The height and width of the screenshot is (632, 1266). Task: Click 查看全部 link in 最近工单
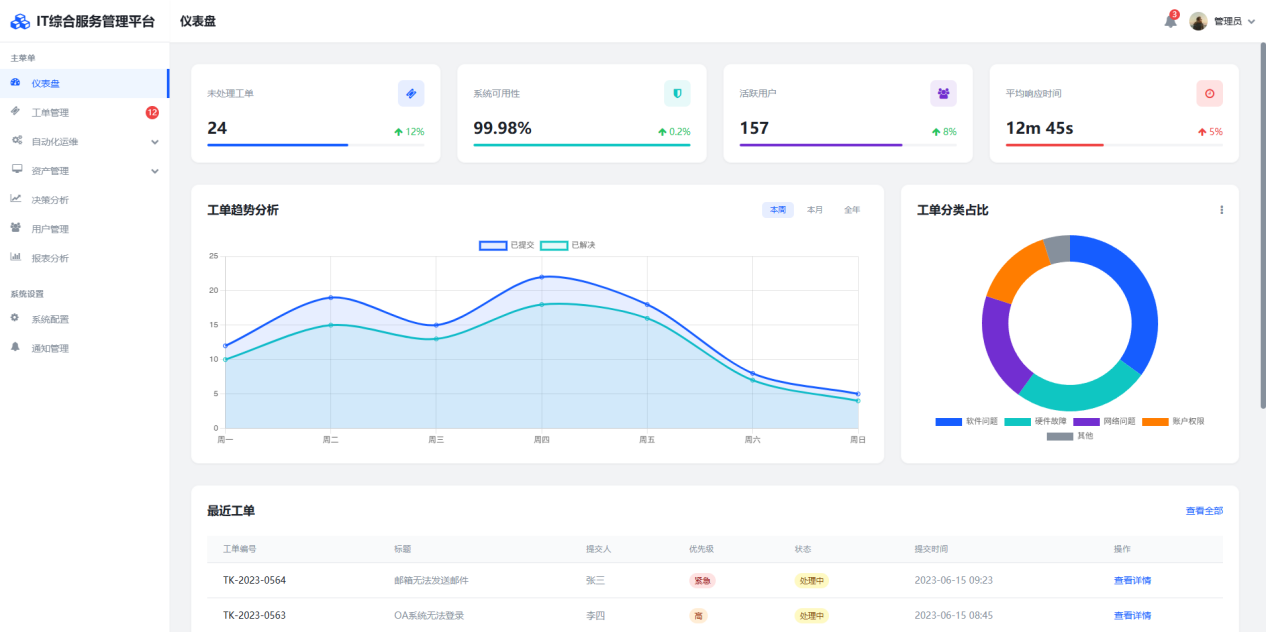(x=1204, y=511)
